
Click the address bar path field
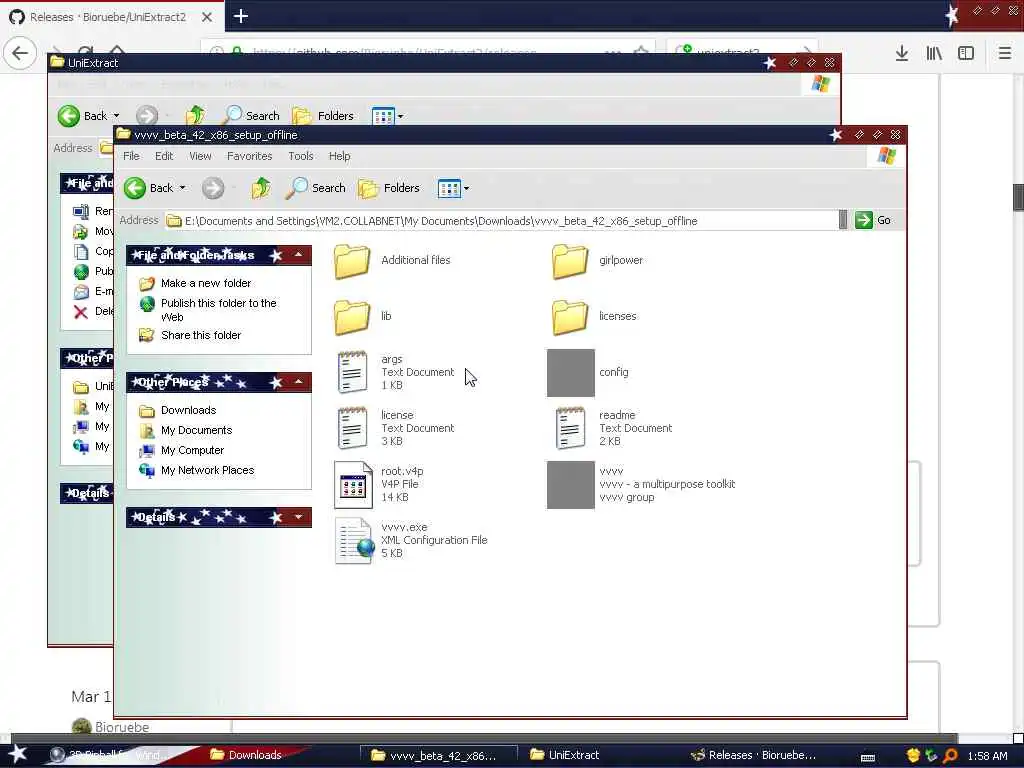(x=501, y=221)
